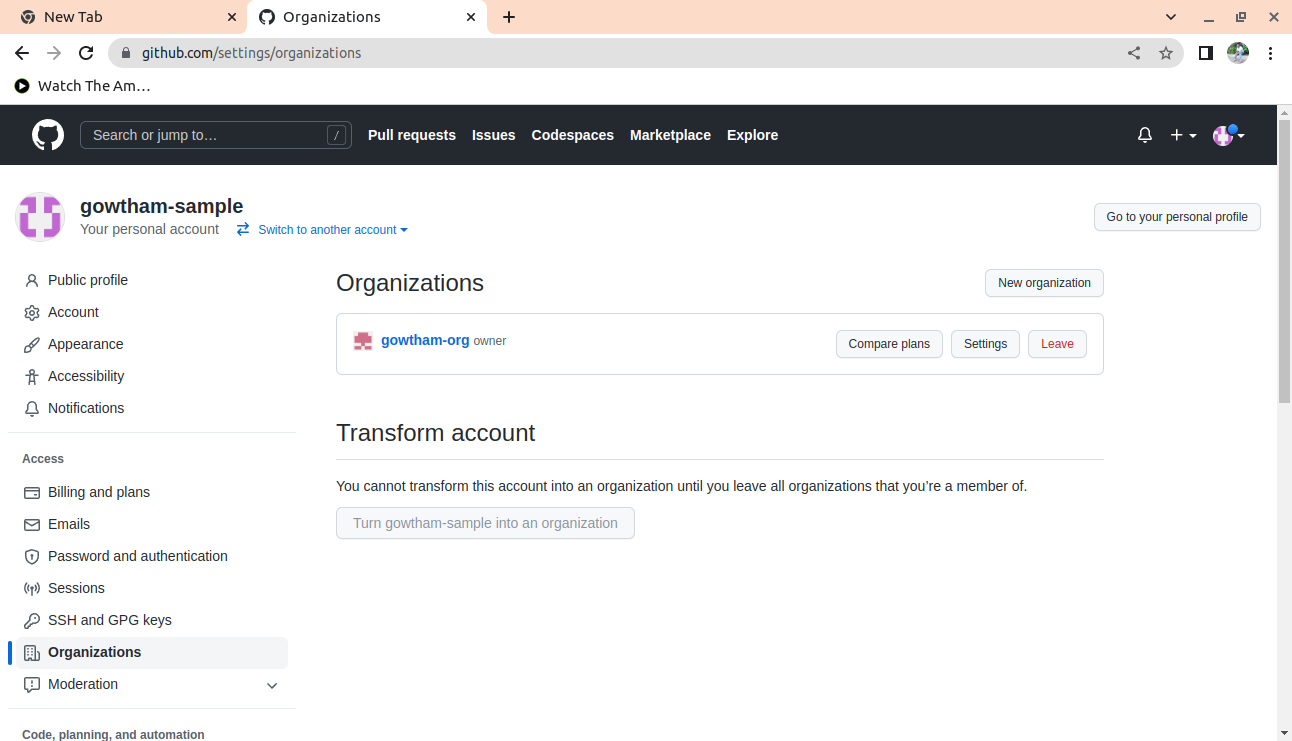Go to Pull requests in header
The image size is (1292, 741).
coord(411,135)
